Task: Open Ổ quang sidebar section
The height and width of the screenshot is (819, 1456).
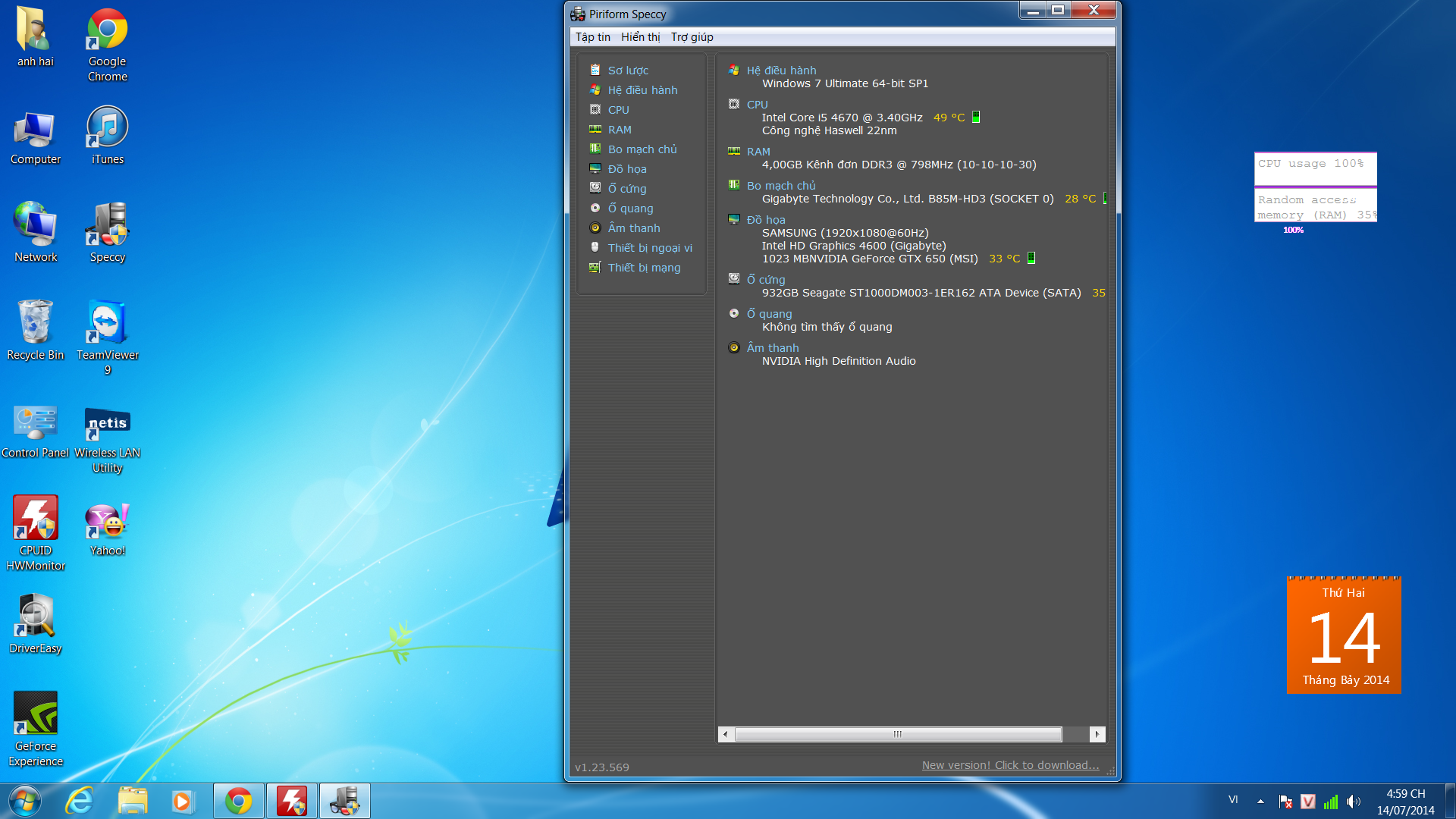Action: 630,209
